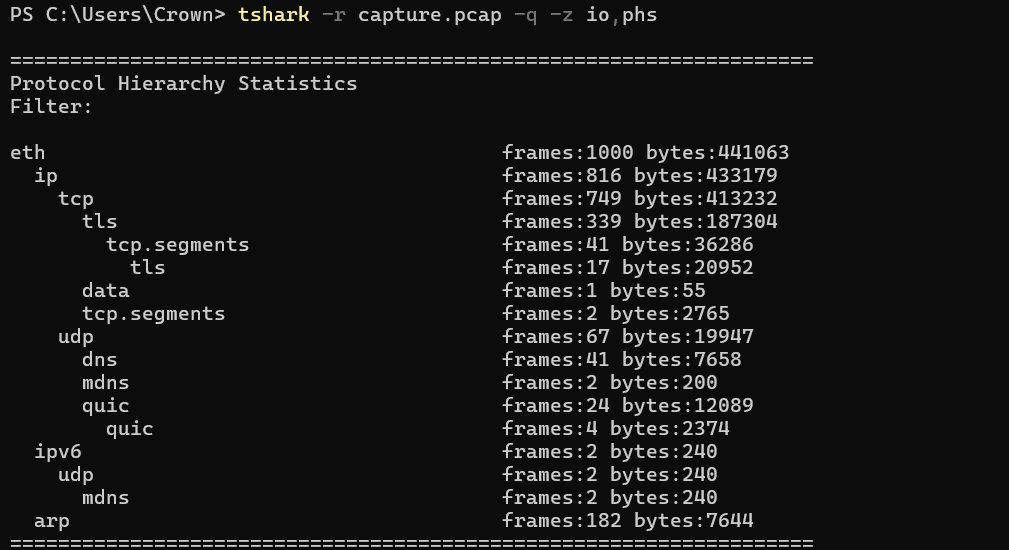1009x550 pixels.
Task: Click the Filter: label
Action: (51, 107)
